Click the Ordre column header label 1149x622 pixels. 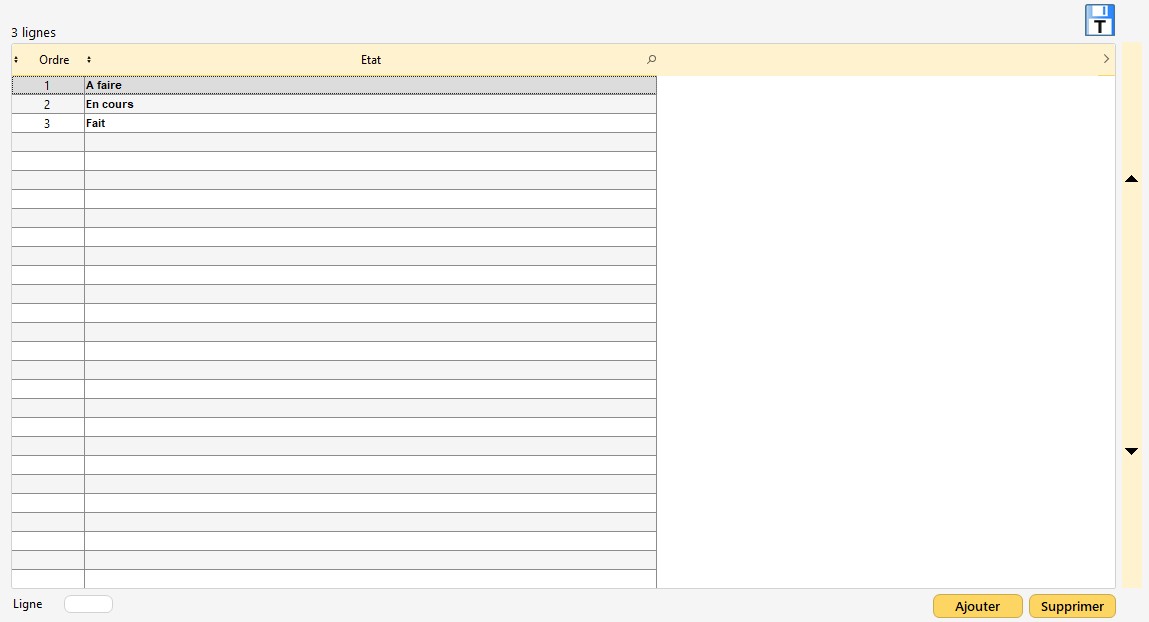tap(54, 60)
